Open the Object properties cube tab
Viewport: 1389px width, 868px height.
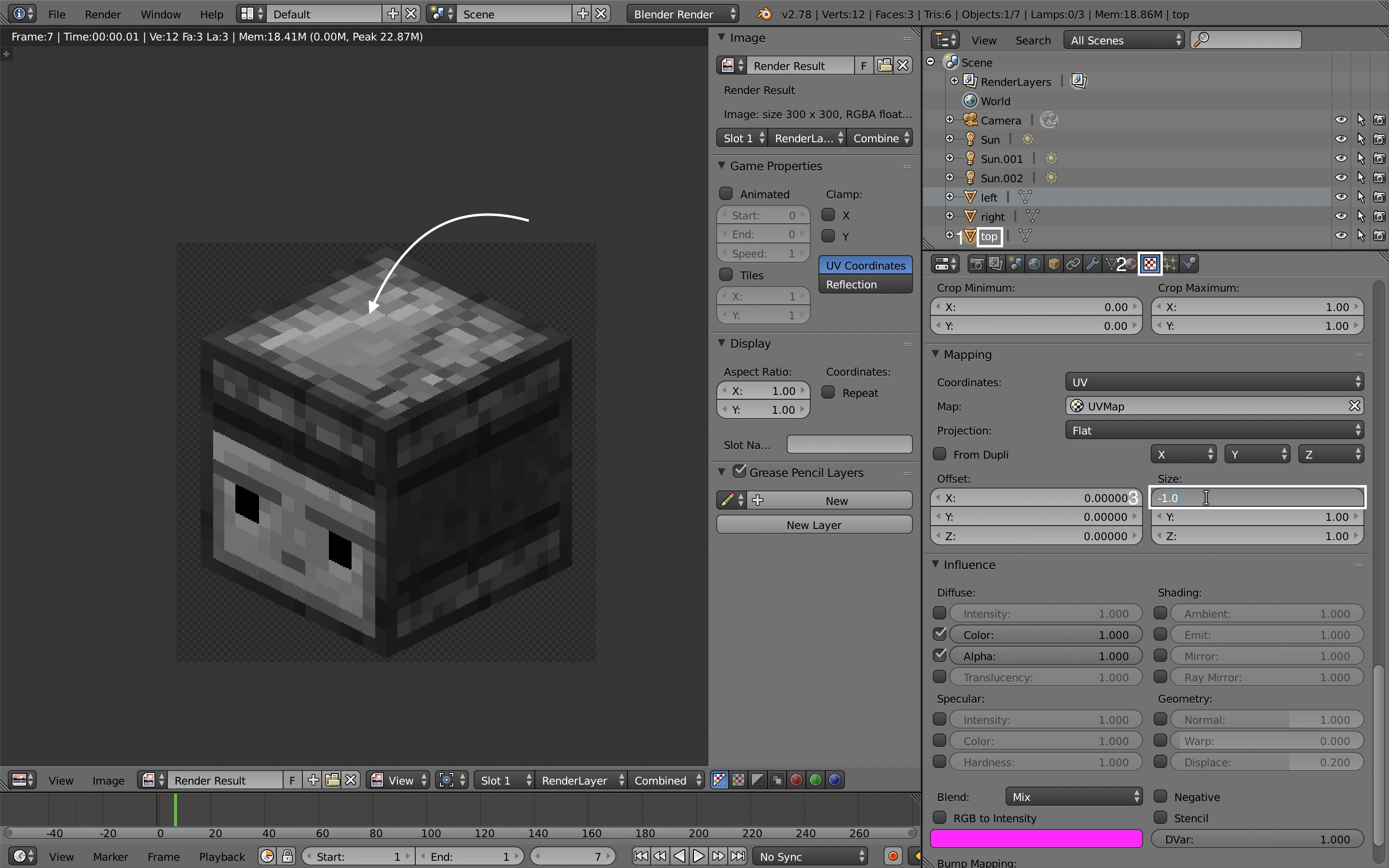click(x=1054, y=264)
